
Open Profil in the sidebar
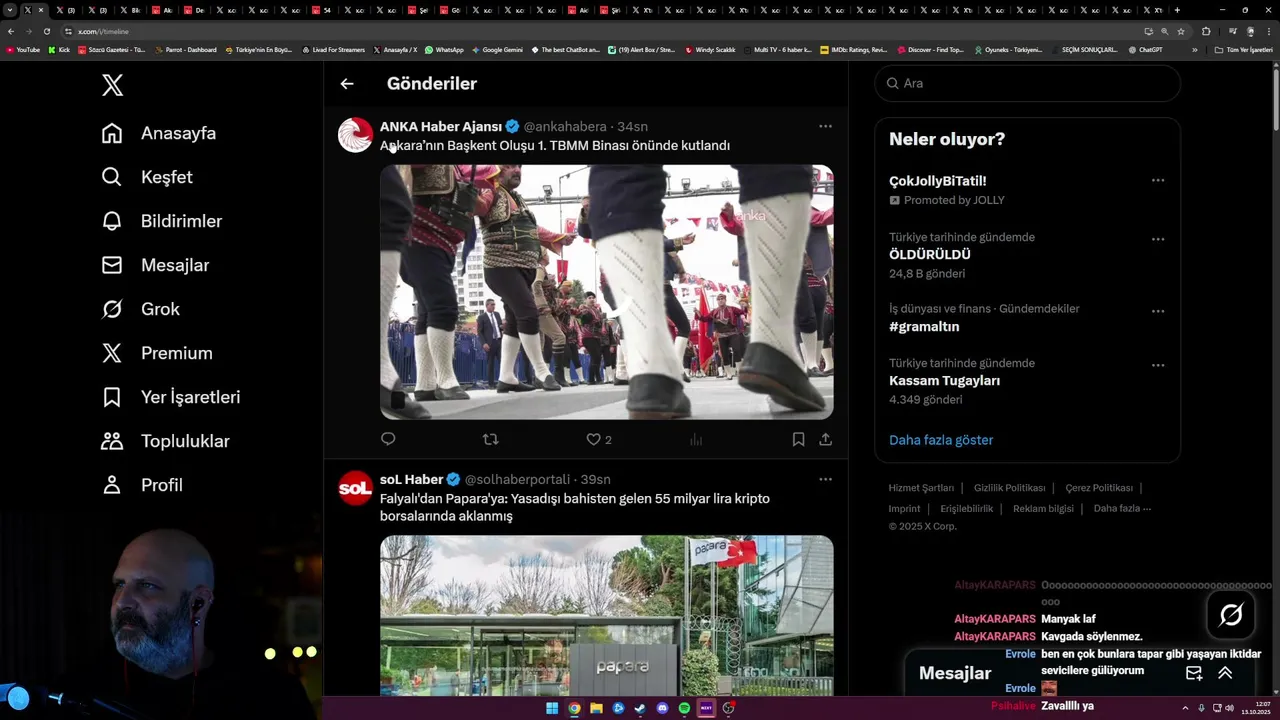coord(142,485)
